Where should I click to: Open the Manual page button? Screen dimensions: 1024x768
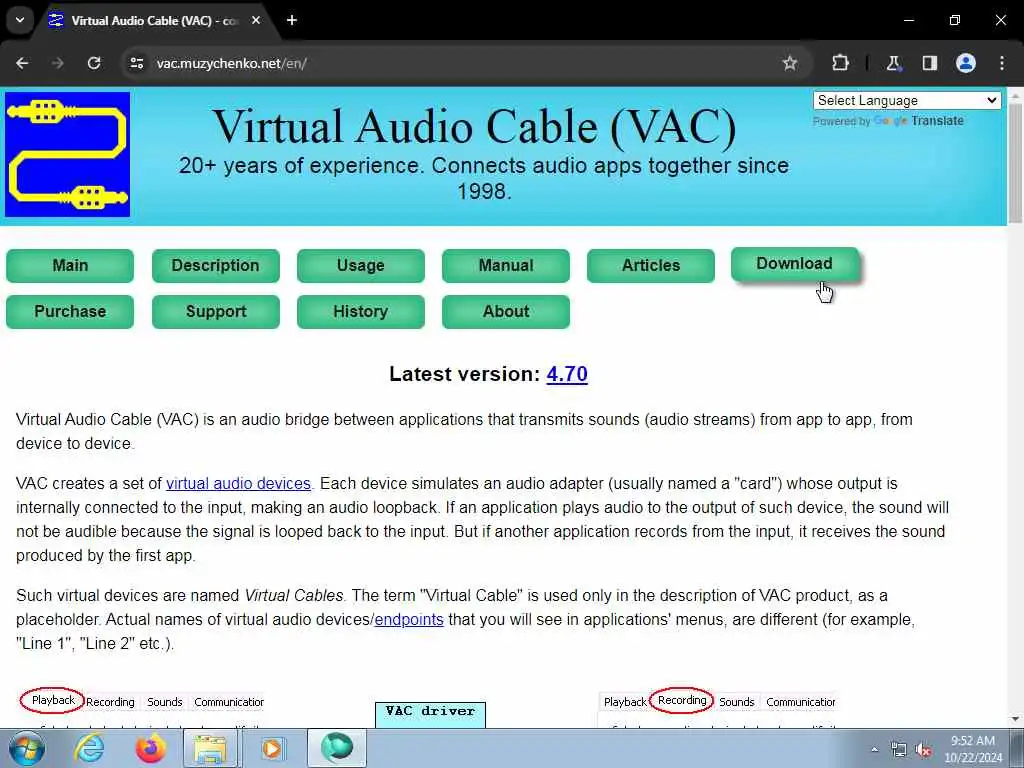[505, 266]
